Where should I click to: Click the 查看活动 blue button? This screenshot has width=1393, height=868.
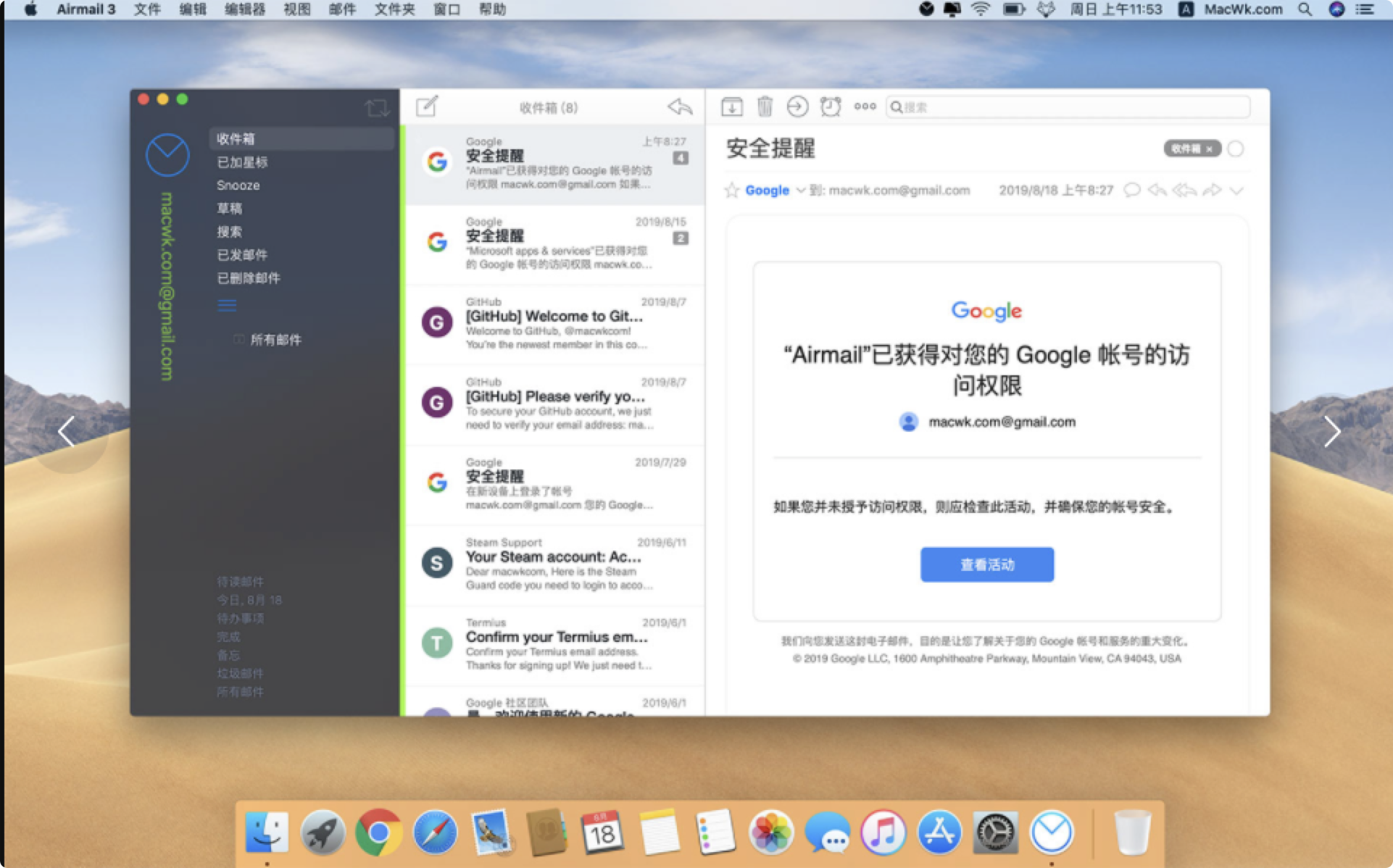coord(986,564)
